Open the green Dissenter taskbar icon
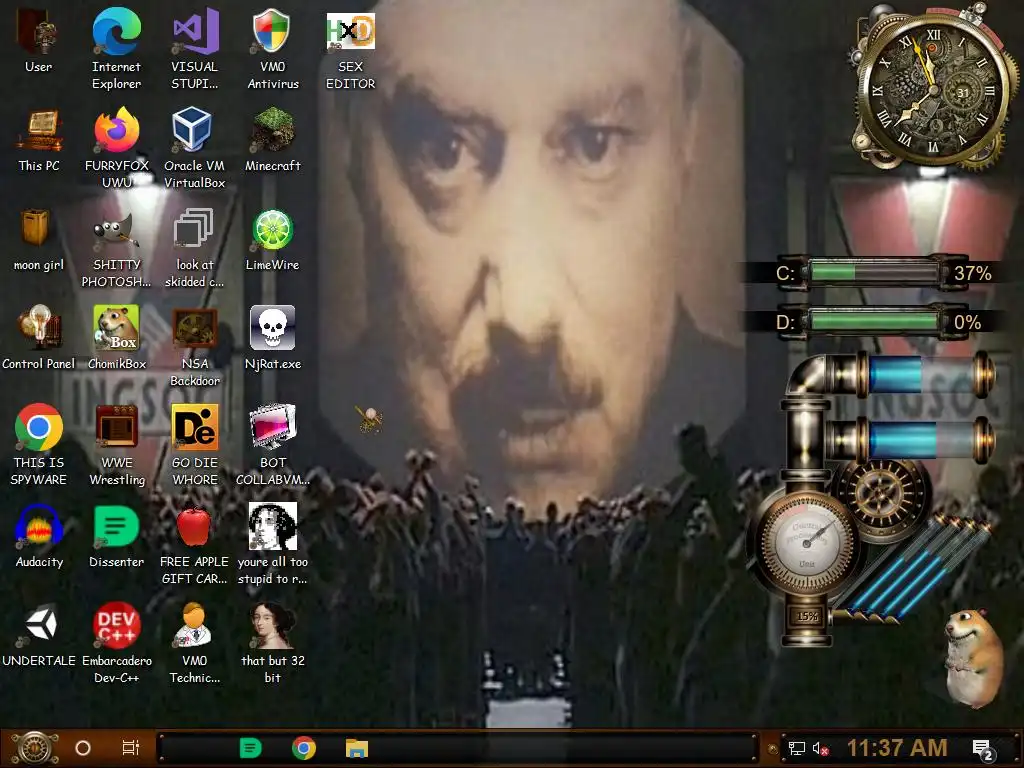The height and width of the screenshot is (768, 1024). point(250,748)
